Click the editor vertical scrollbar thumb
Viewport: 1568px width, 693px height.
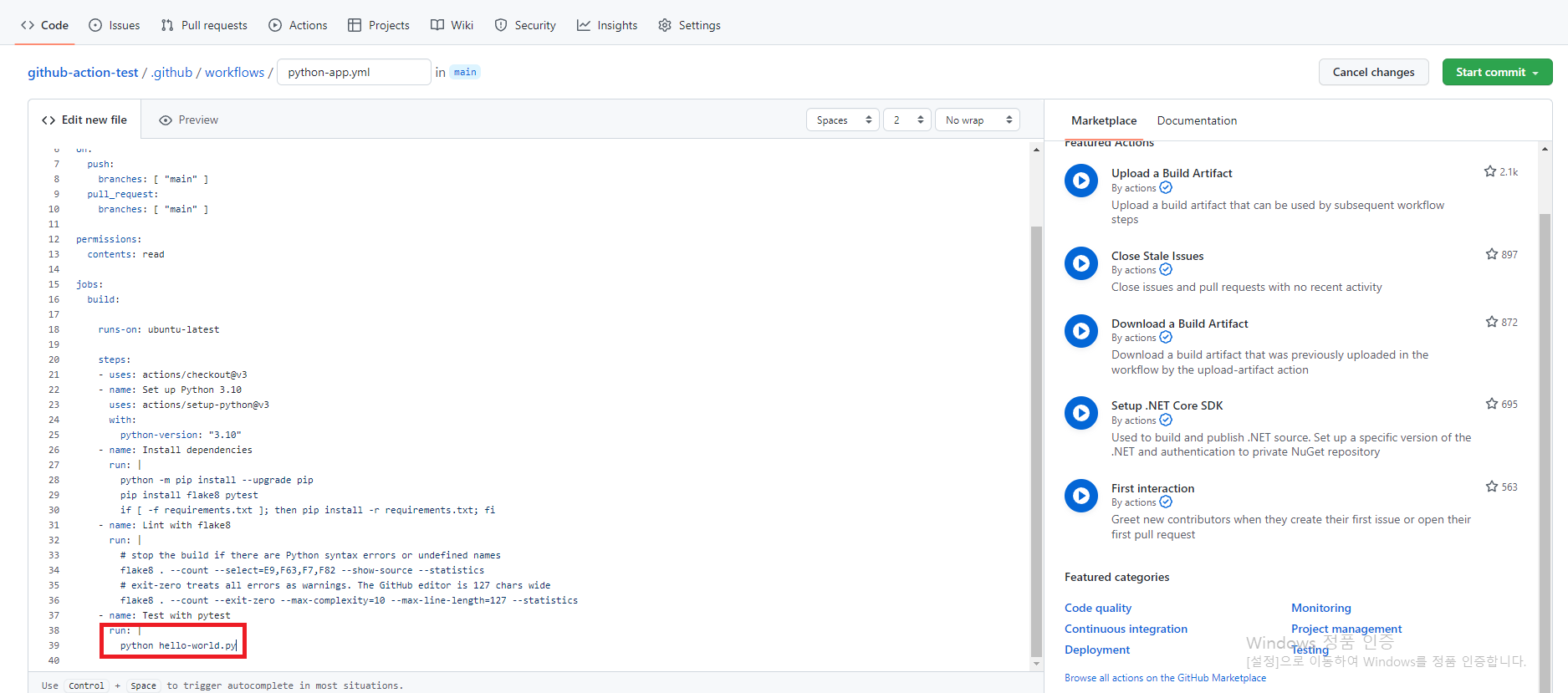pos(1036,441)
